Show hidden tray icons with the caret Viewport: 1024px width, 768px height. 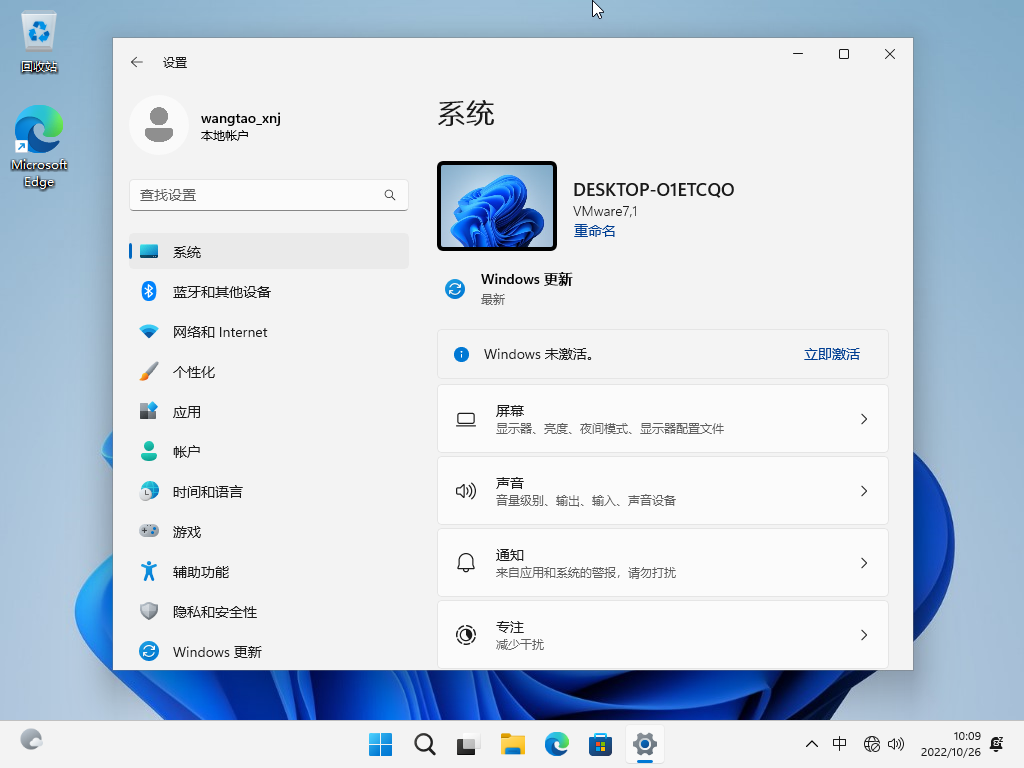pyautogui.click(x=811, y=744)
